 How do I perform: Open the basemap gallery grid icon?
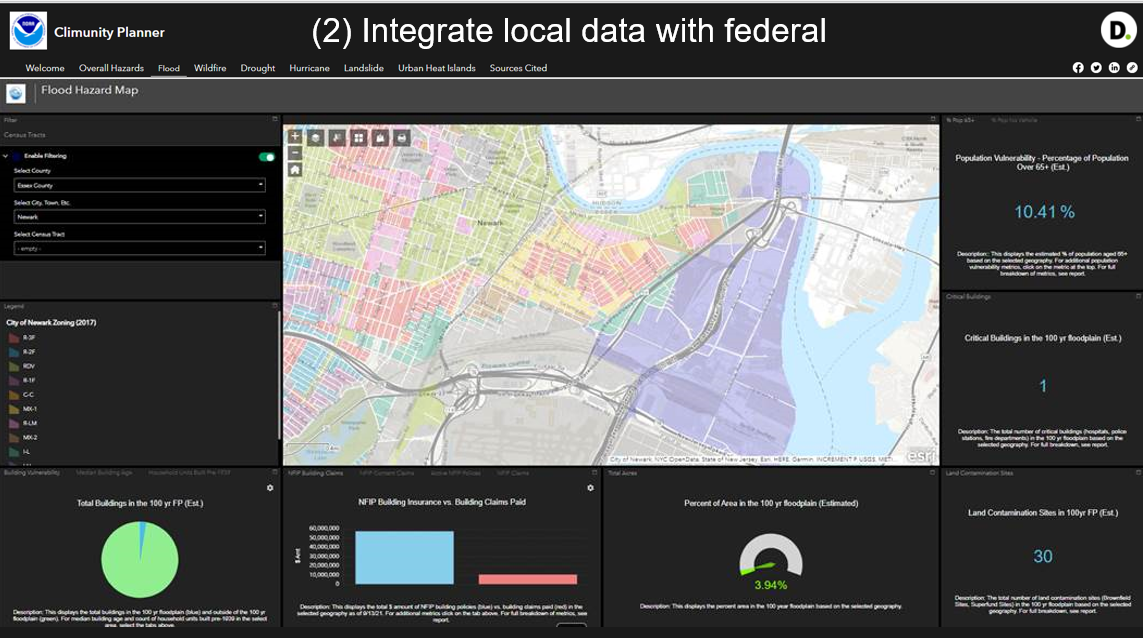point(359,137)
